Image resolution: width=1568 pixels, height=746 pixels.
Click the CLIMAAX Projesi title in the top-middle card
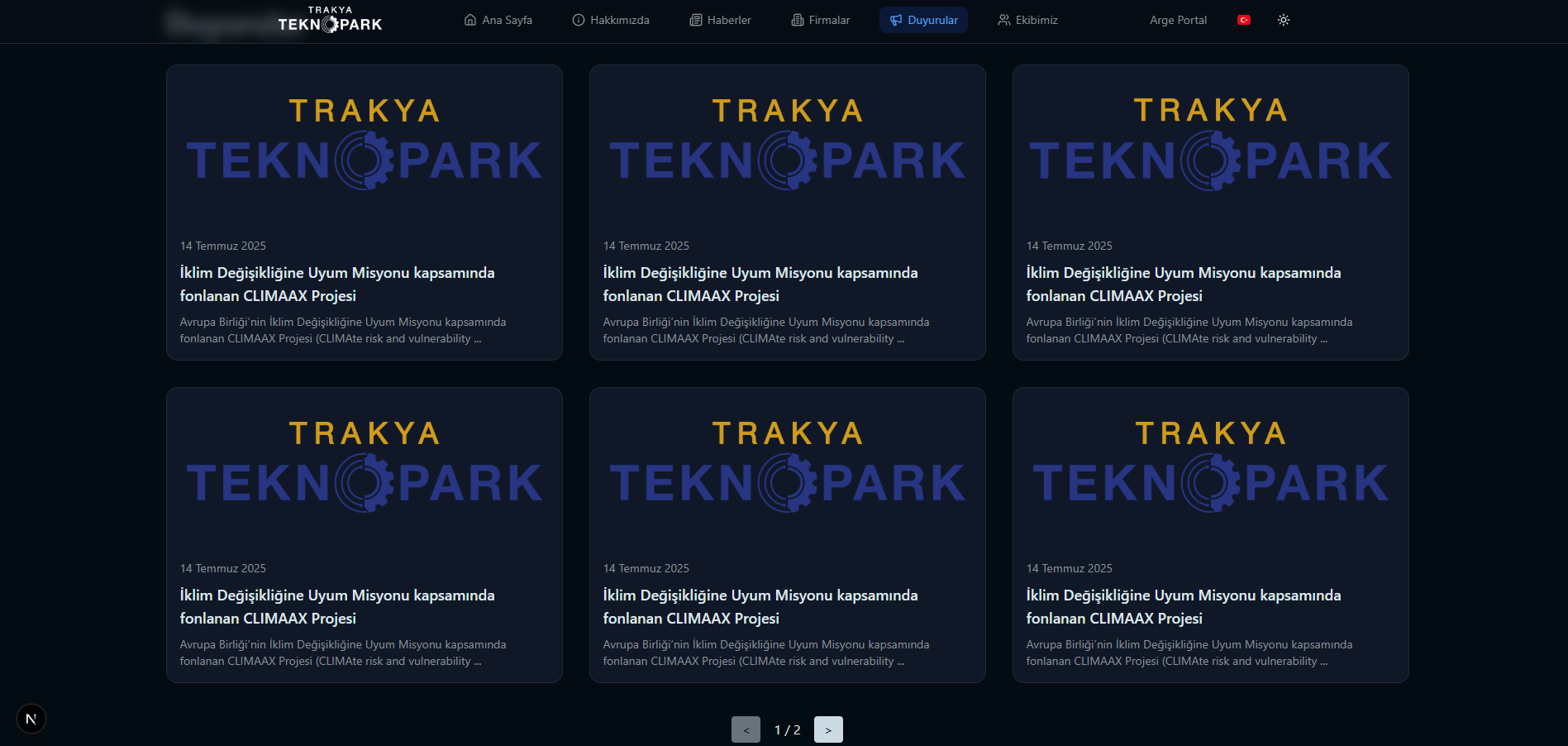coord(760,284)
